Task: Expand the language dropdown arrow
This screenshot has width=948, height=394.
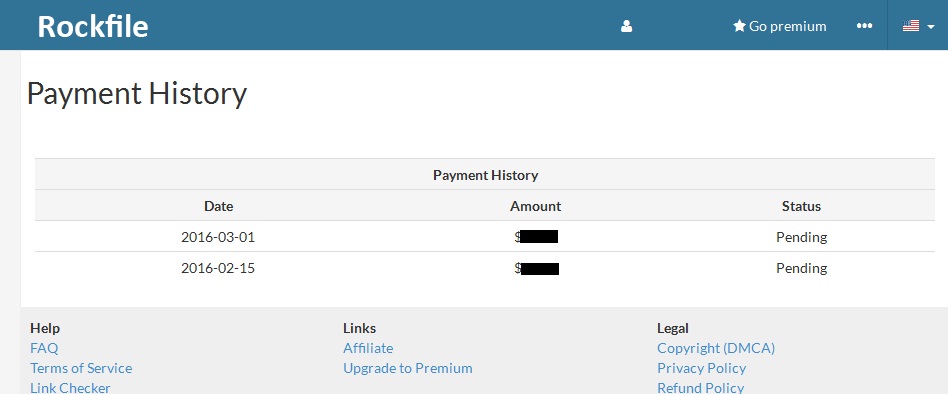Action: (930, 27)
